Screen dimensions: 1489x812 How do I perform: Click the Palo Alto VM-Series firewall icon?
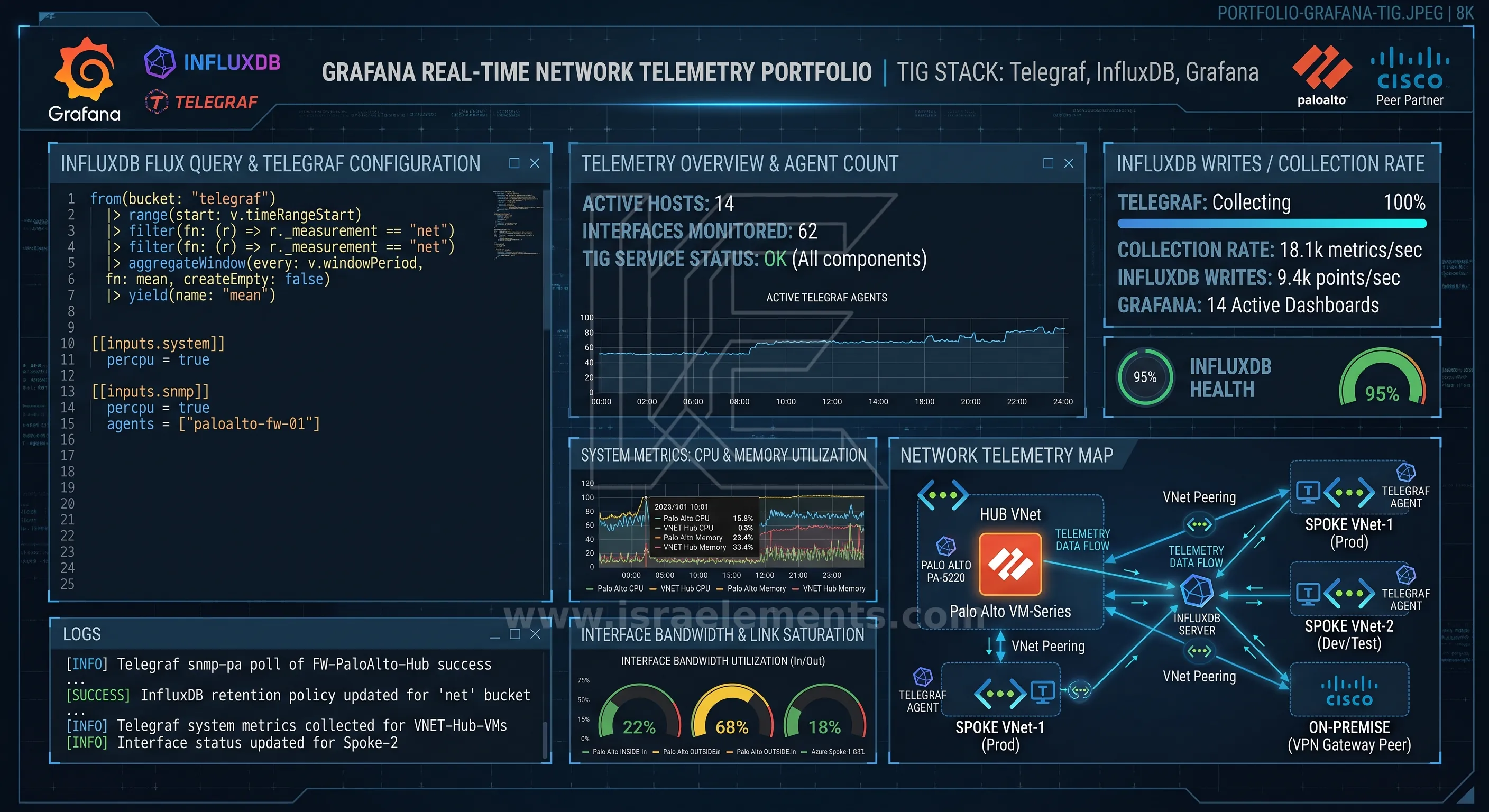pyautogui.click(x=1010, y=564)
